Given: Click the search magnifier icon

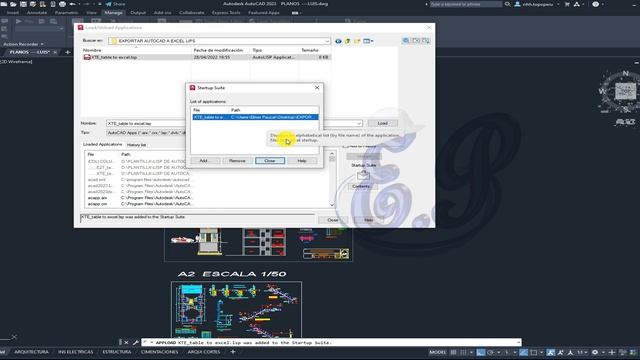Looking at the screenshot, I should coord(507,4).
